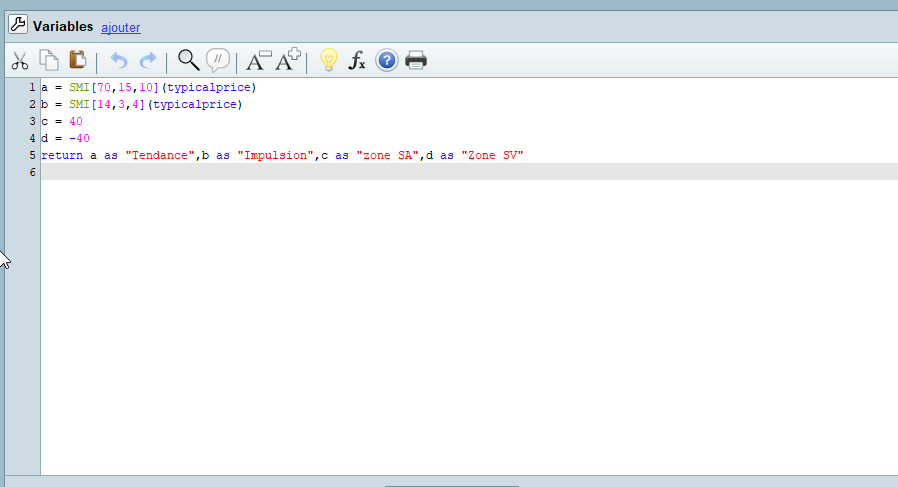
Task: Click the "Zone SV" string
Action: [x=493, y=155]
